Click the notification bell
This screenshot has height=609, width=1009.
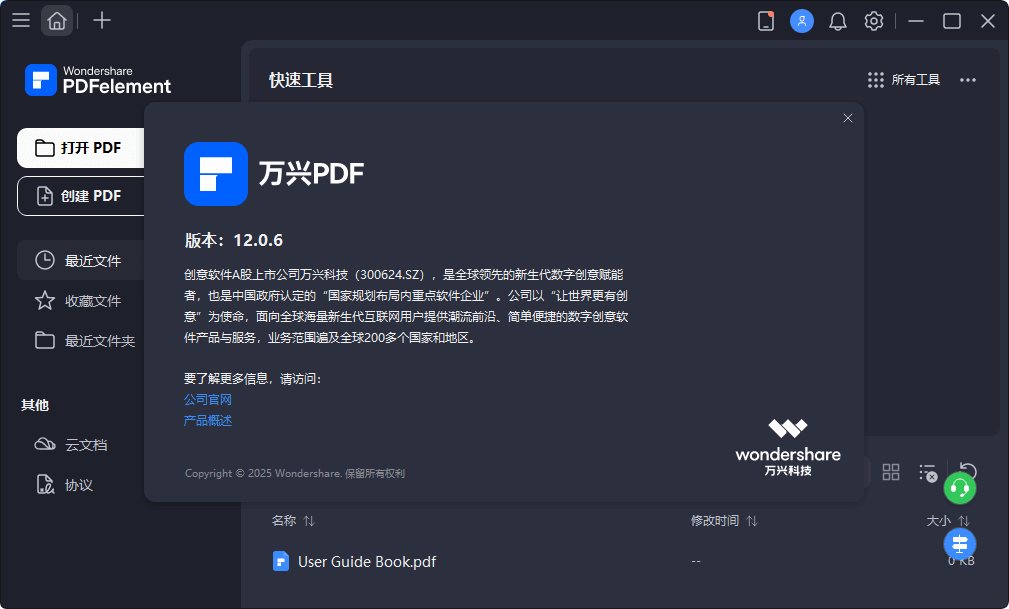click(x=838, y=20)
